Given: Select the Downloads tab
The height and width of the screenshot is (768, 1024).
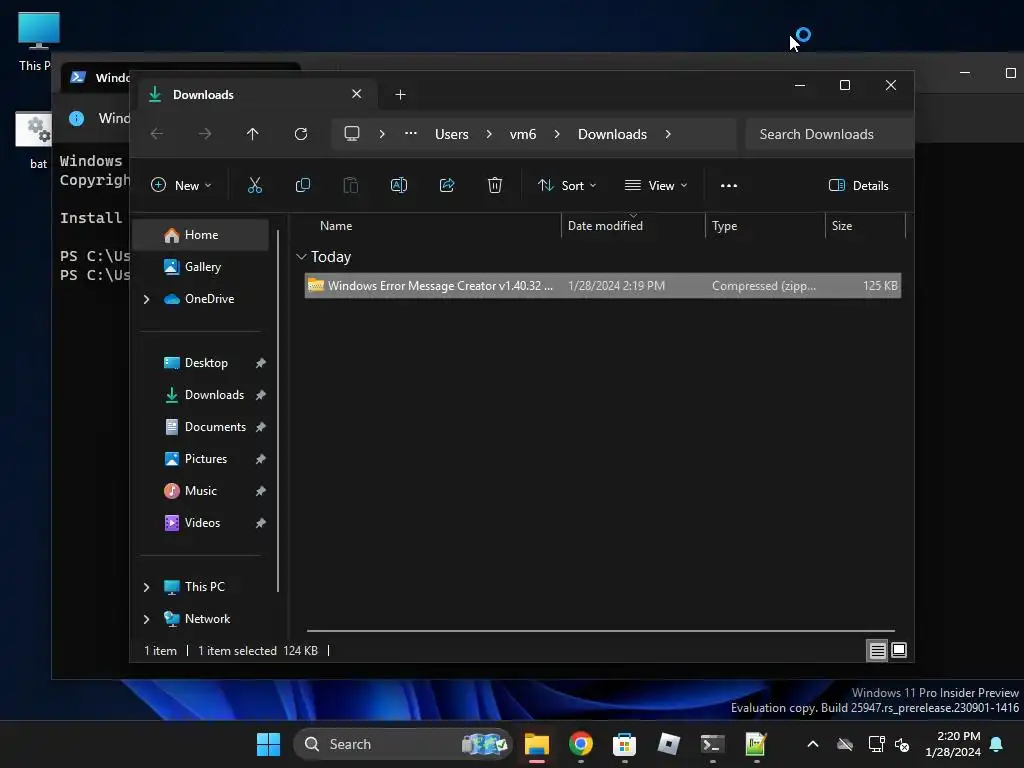Looking at the screenshot, I should coord(255,95).
